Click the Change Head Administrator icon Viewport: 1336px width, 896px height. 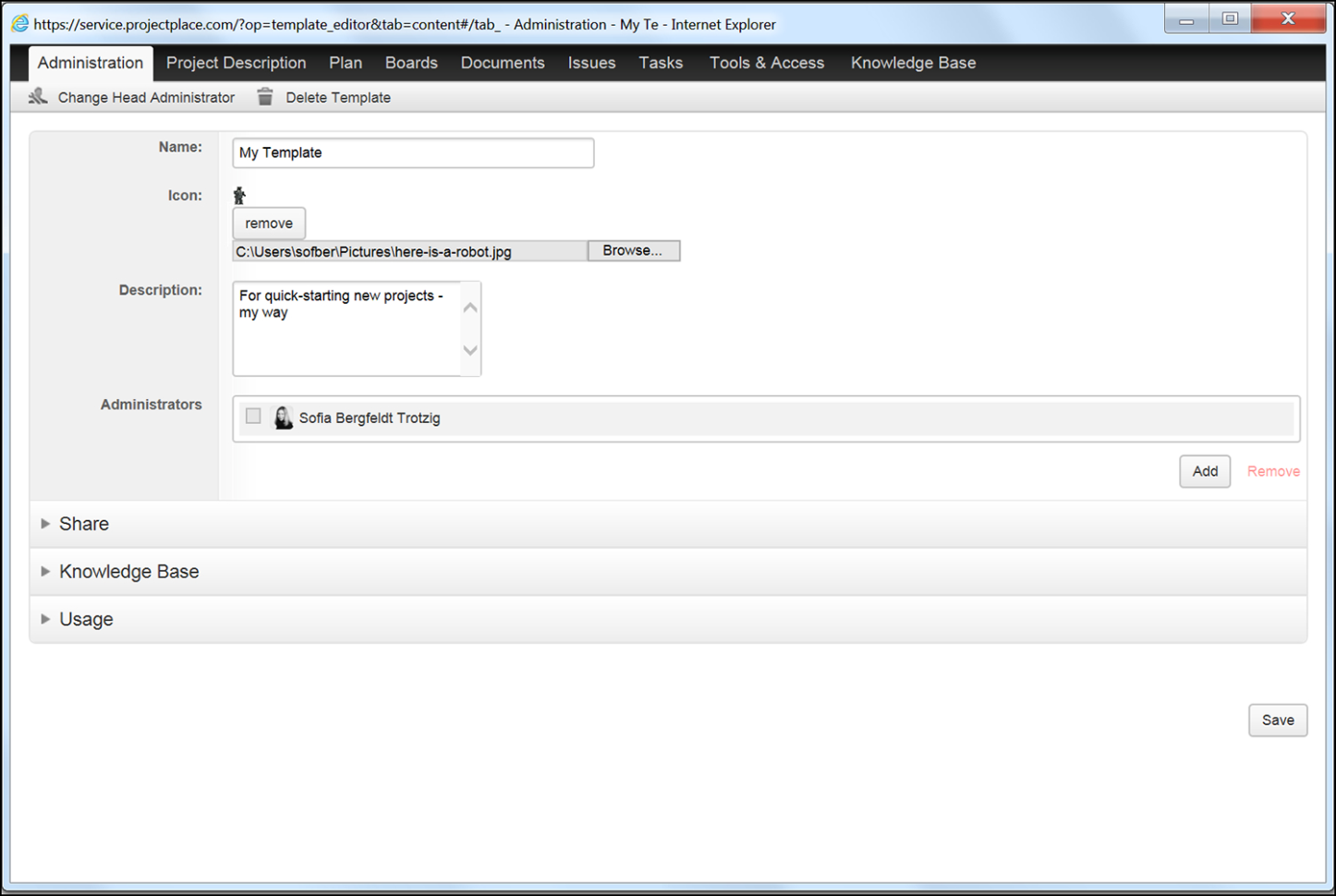(x=37, y=96)
